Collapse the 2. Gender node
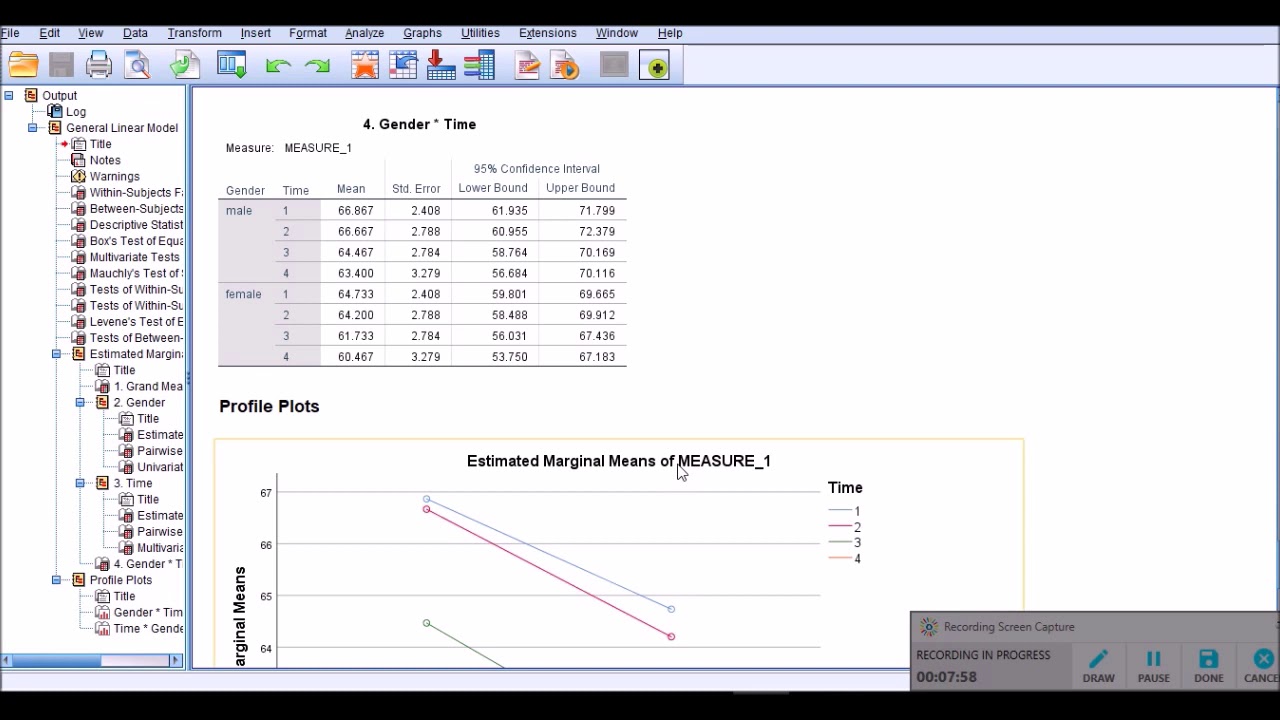 [81, 402]
